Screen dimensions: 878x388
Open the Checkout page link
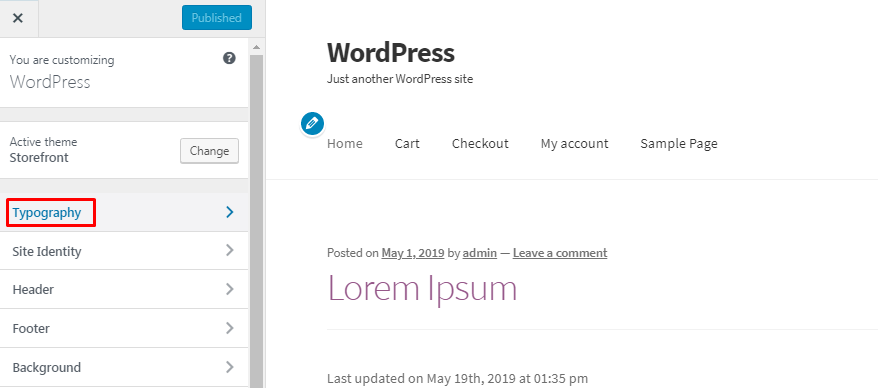click(480, 143)
